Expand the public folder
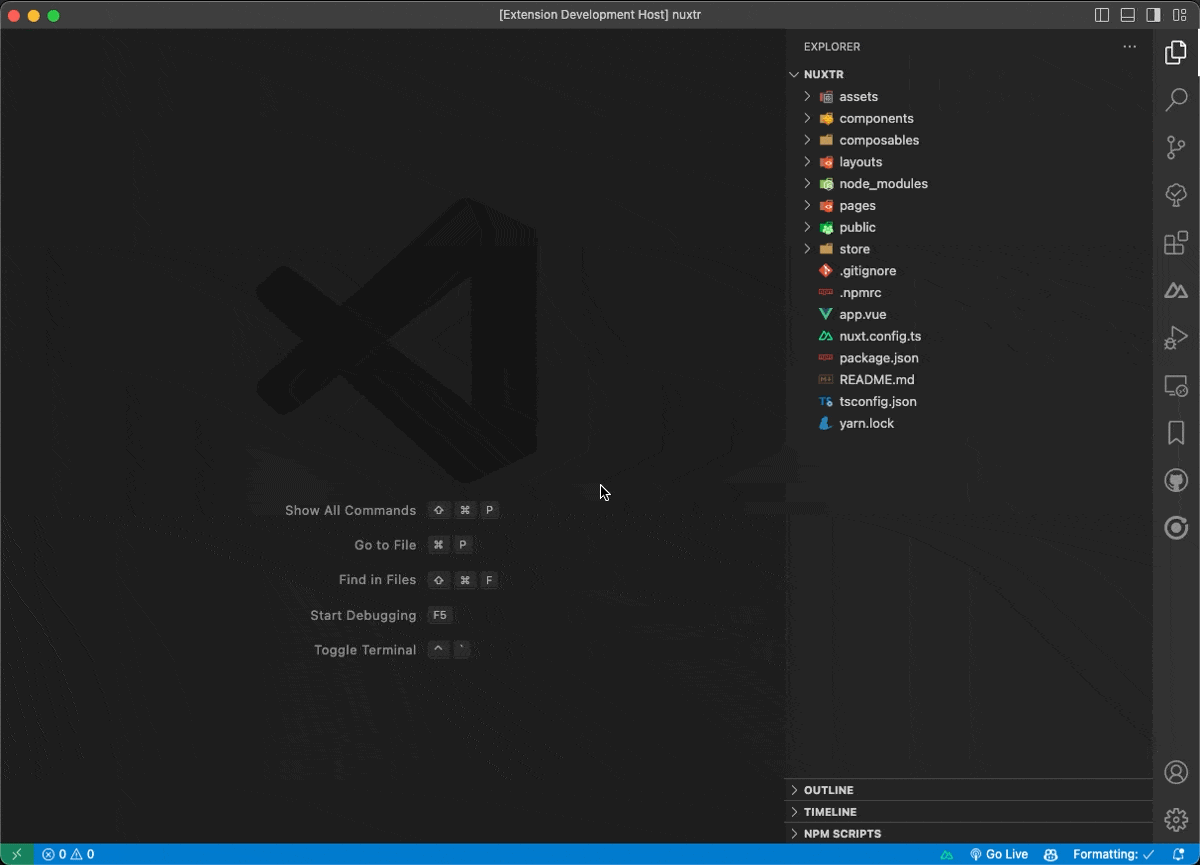Screen dimensions: 1200x865 click(x=968, y=227)
